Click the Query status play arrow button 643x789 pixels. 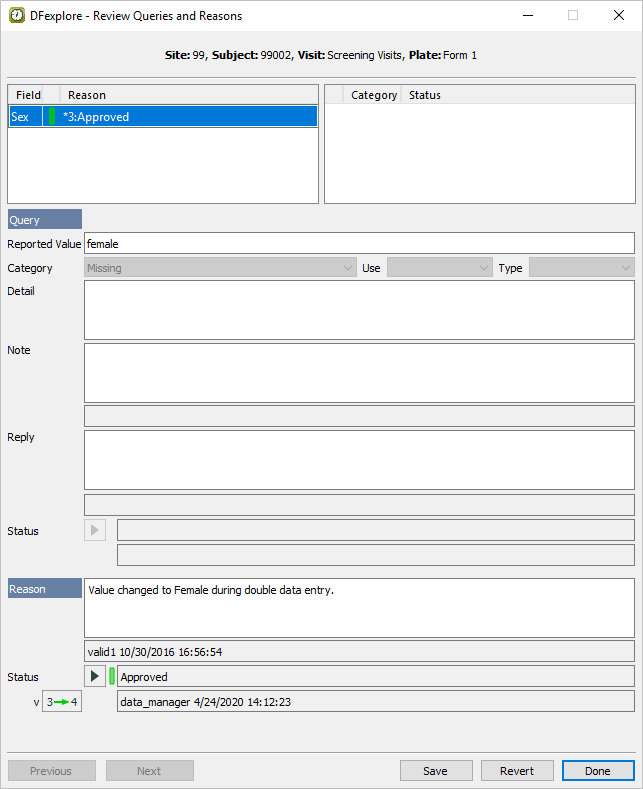coord(95,530)
